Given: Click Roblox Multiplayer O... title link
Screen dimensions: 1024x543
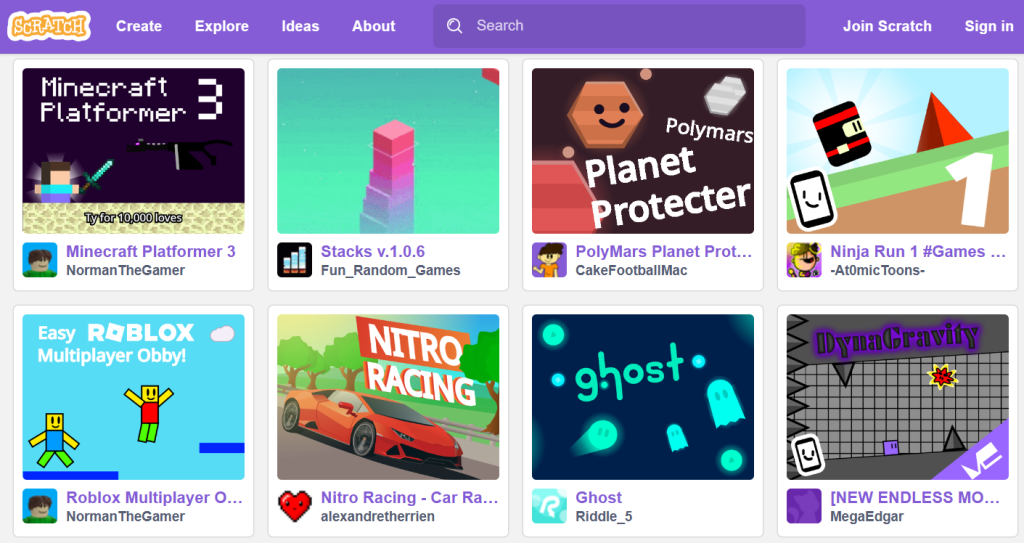Looking at the screenshot, I should click(155, 498).
